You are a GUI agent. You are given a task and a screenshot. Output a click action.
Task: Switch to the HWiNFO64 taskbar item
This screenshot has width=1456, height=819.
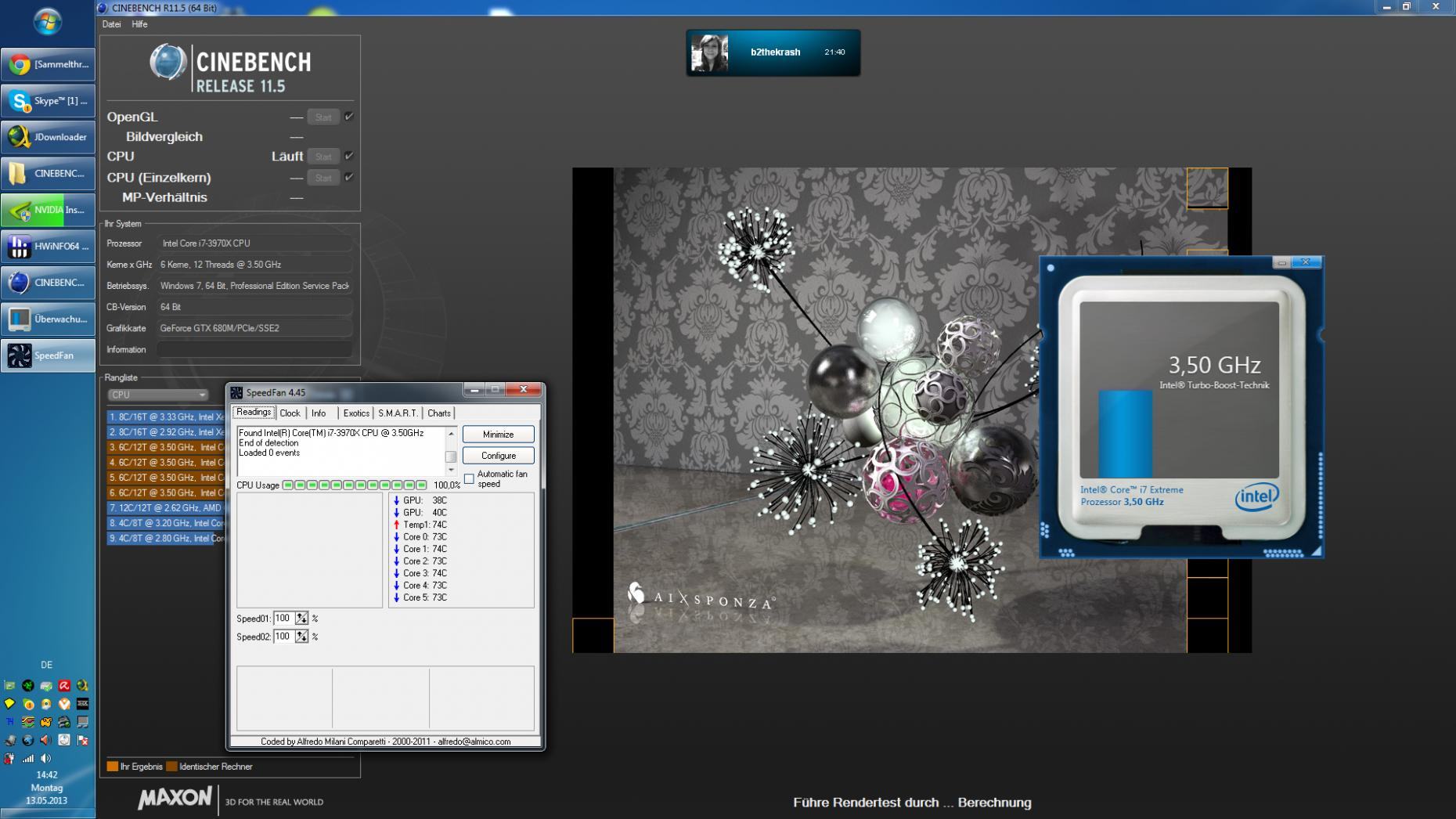click(x=48, y=246)
